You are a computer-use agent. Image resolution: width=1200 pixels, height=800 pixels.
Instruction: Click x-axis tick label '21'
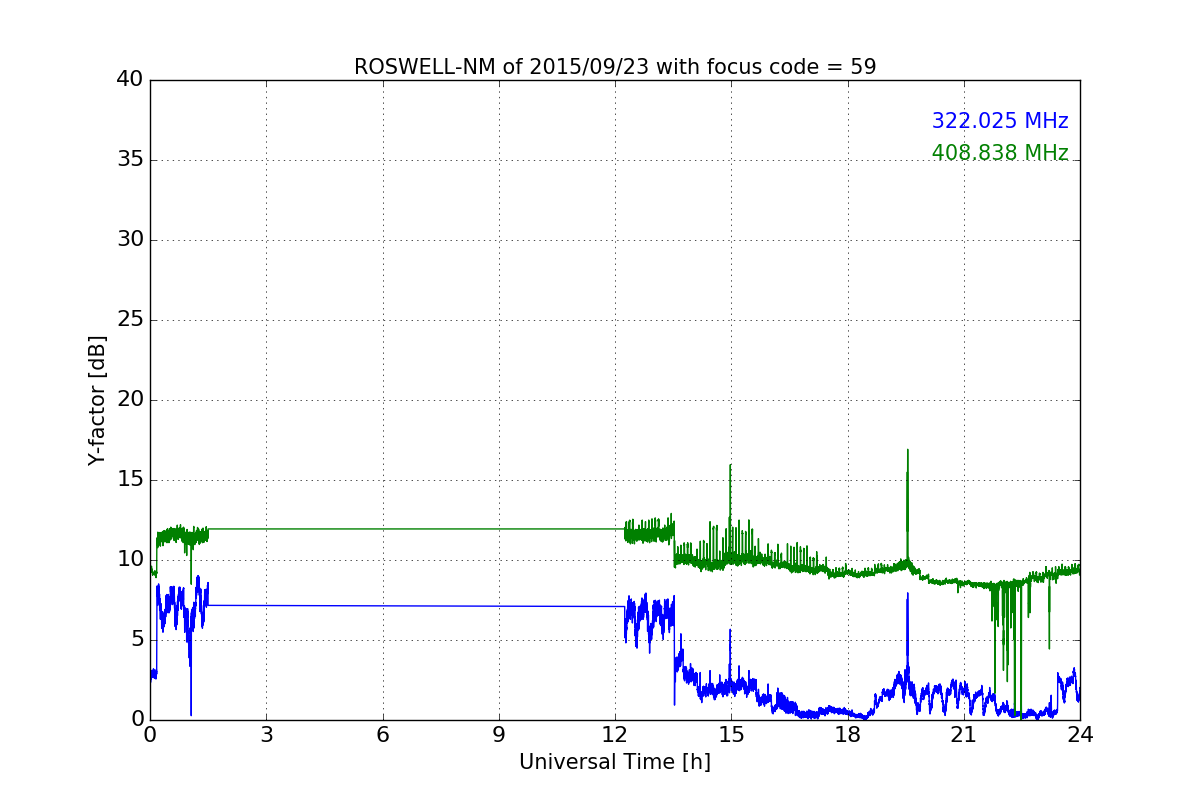click(x=964, y=735)
